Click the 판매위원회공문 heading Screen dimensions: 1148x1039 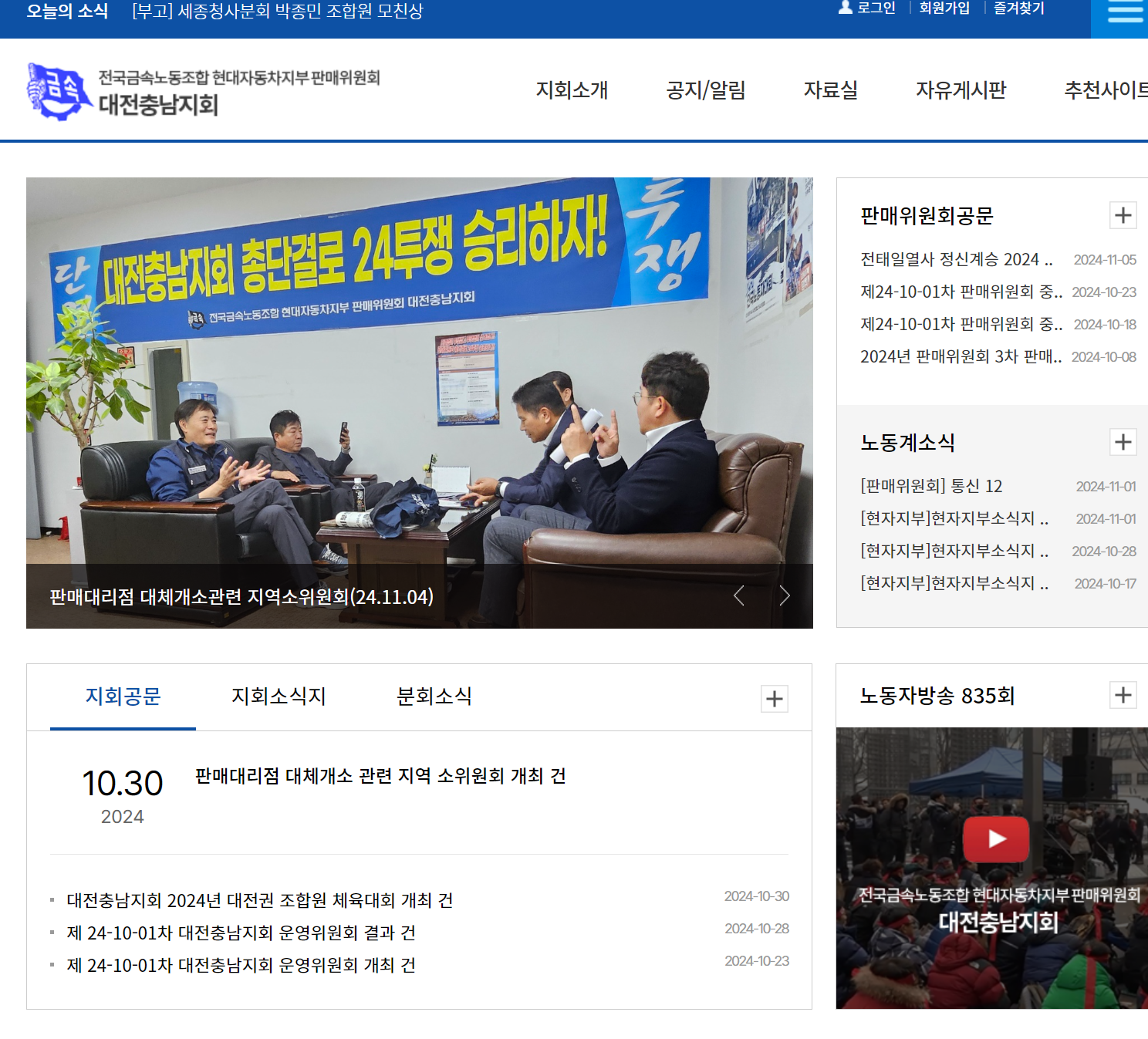coord(927,216)
